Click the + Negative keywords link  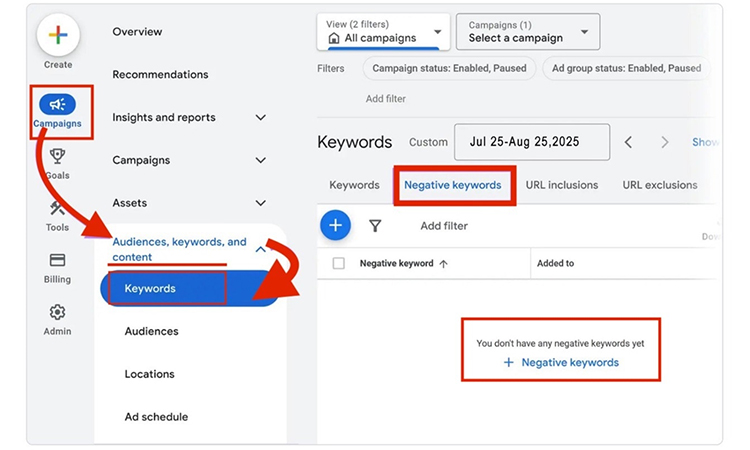pos(561,362)
